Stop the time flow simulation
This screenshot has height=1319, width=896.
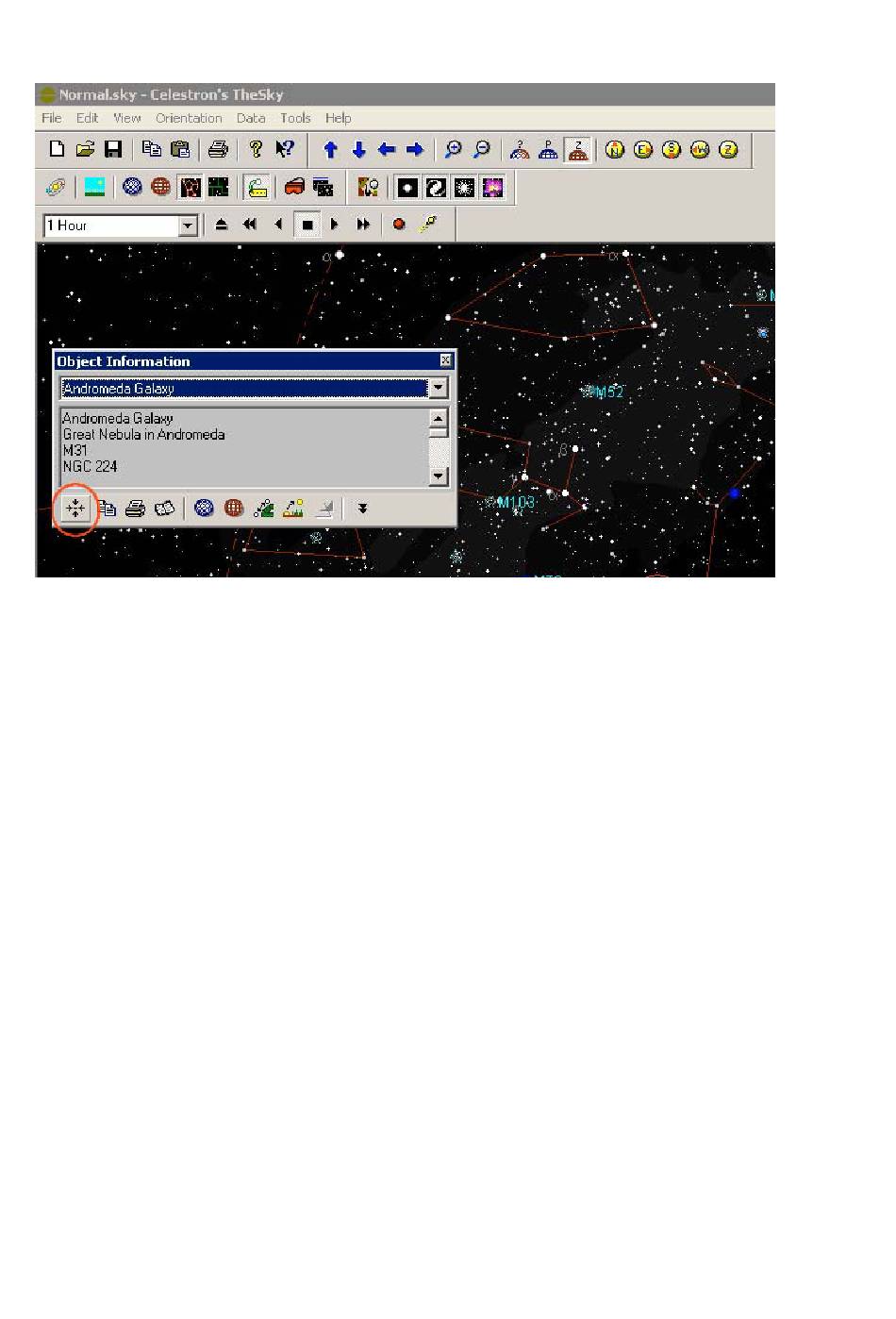[x=307, y=225]
